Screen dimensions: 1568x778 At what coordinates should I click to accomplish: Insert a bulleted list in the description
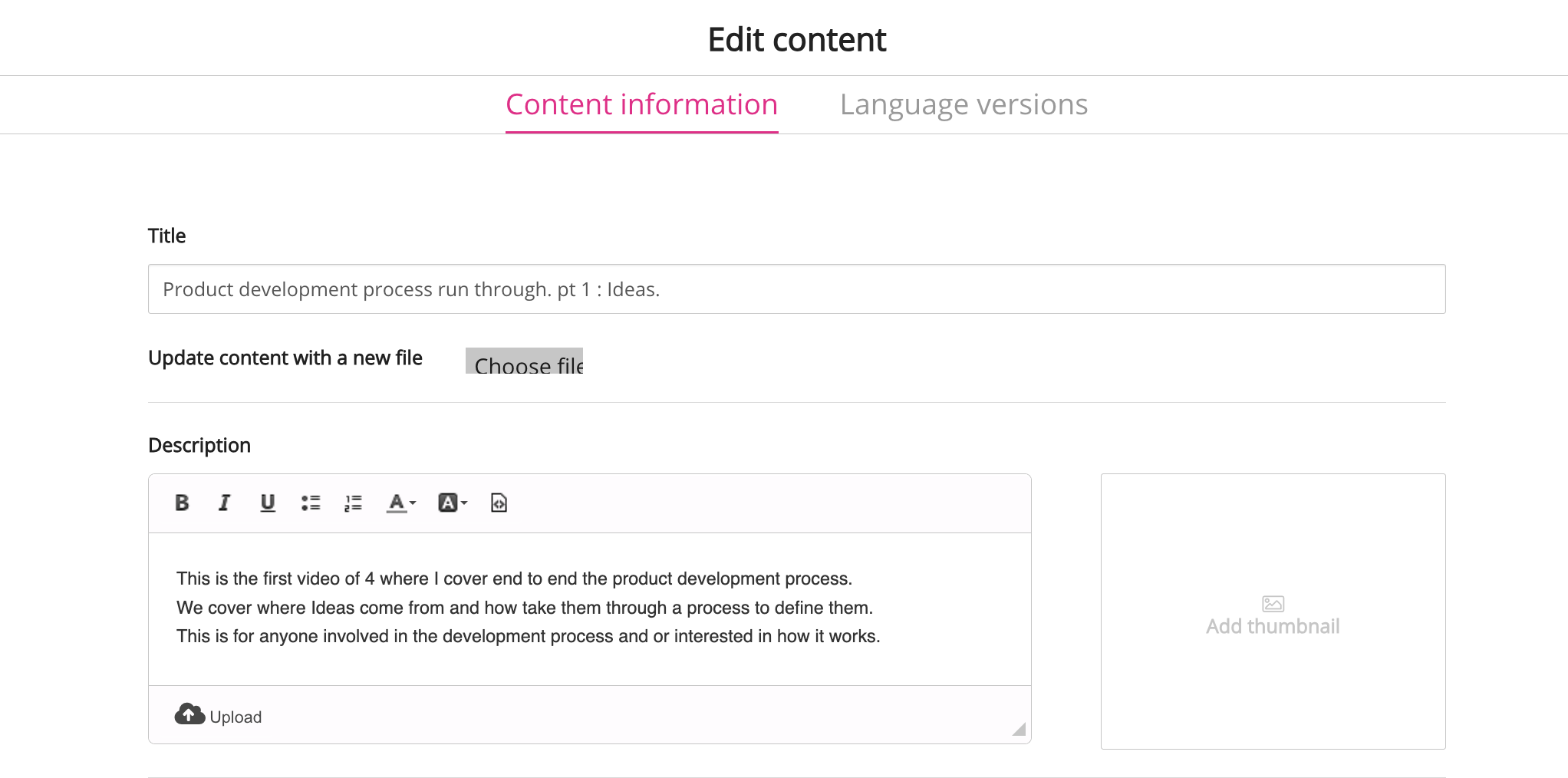[311, 503]
